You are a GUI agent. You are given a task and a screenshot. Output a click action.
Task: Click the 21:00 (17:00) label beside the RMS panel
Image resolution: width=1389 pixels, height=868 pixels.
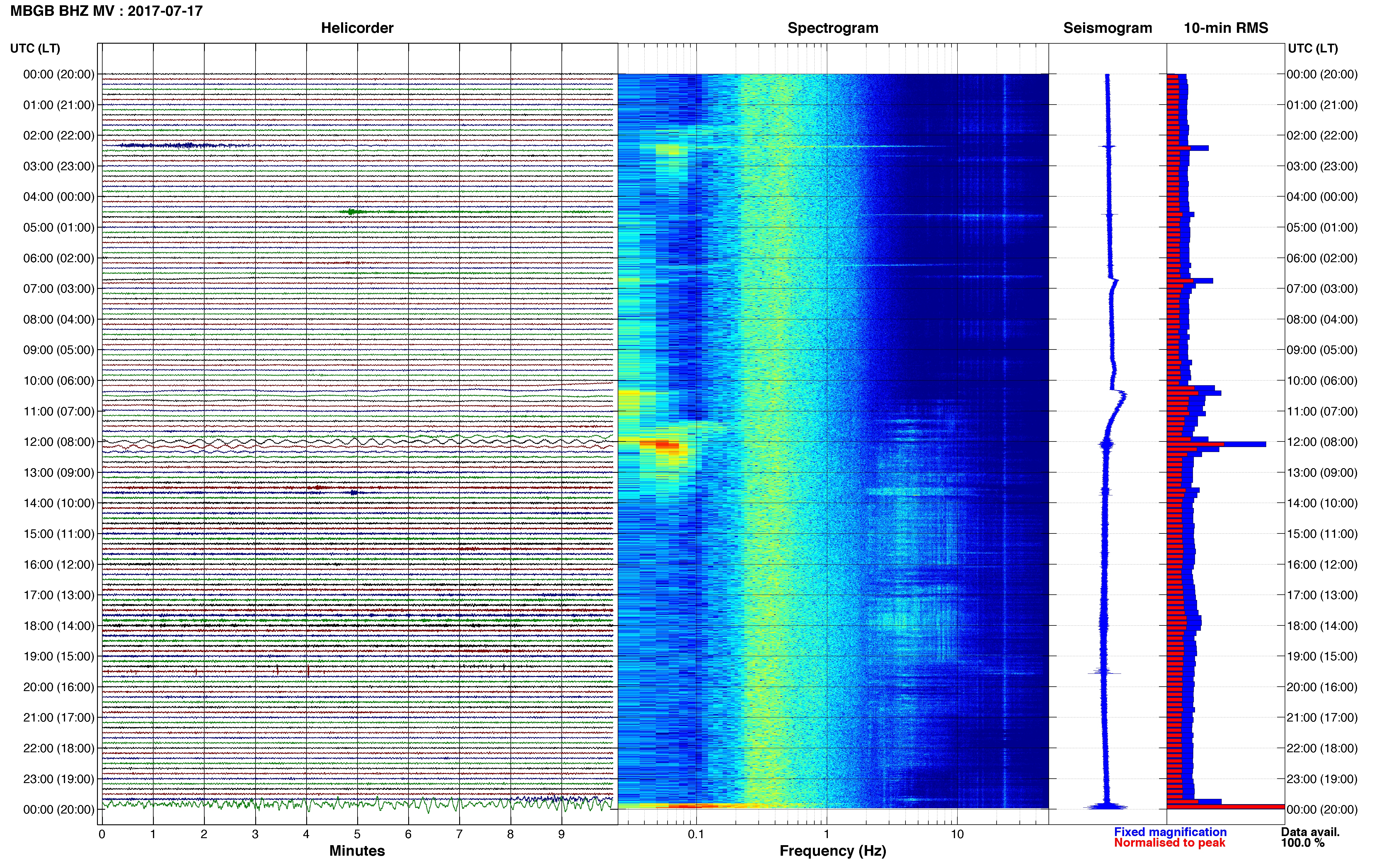coord(1322,718)
